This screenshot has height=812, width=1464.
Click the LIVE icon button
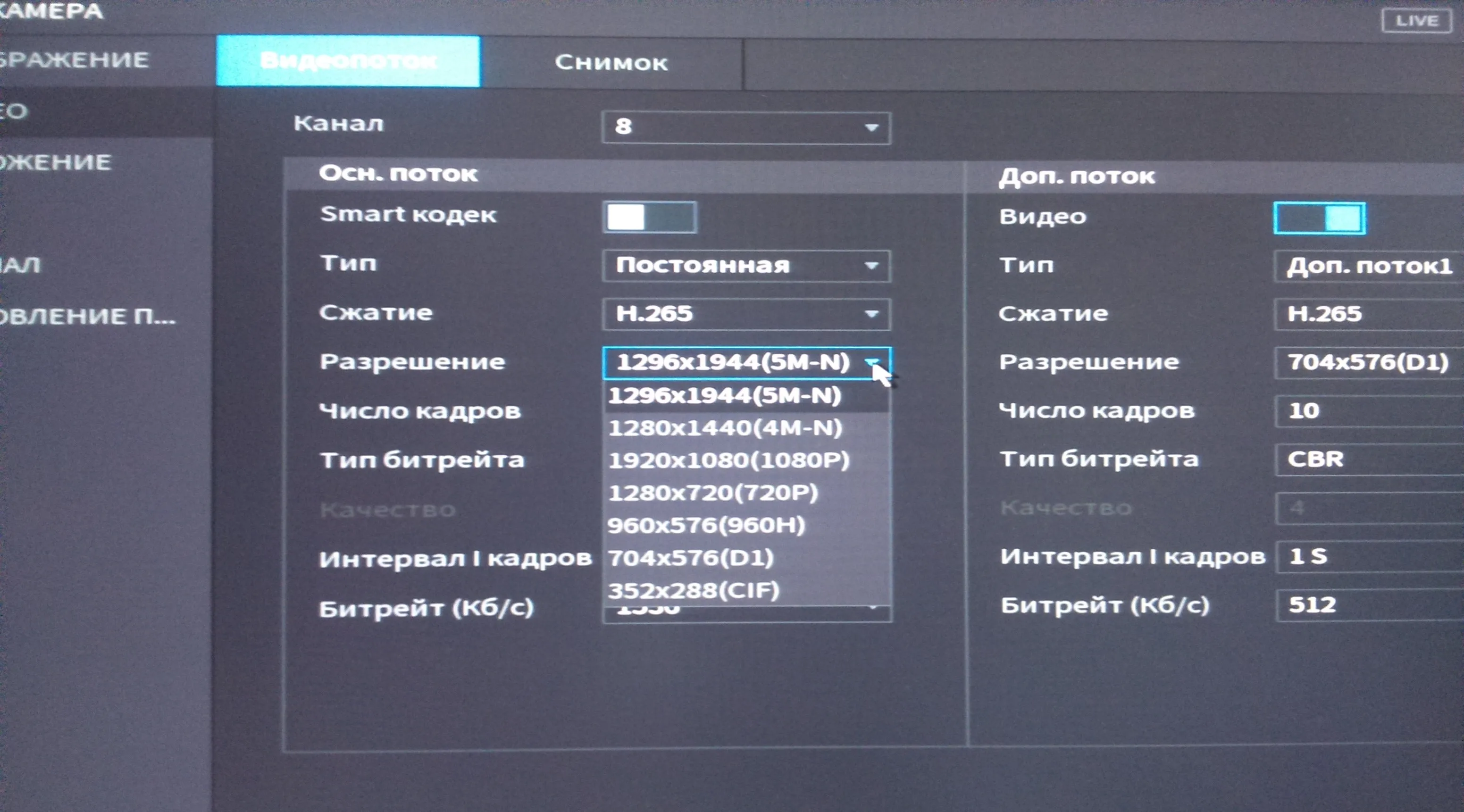(1416, 21)
